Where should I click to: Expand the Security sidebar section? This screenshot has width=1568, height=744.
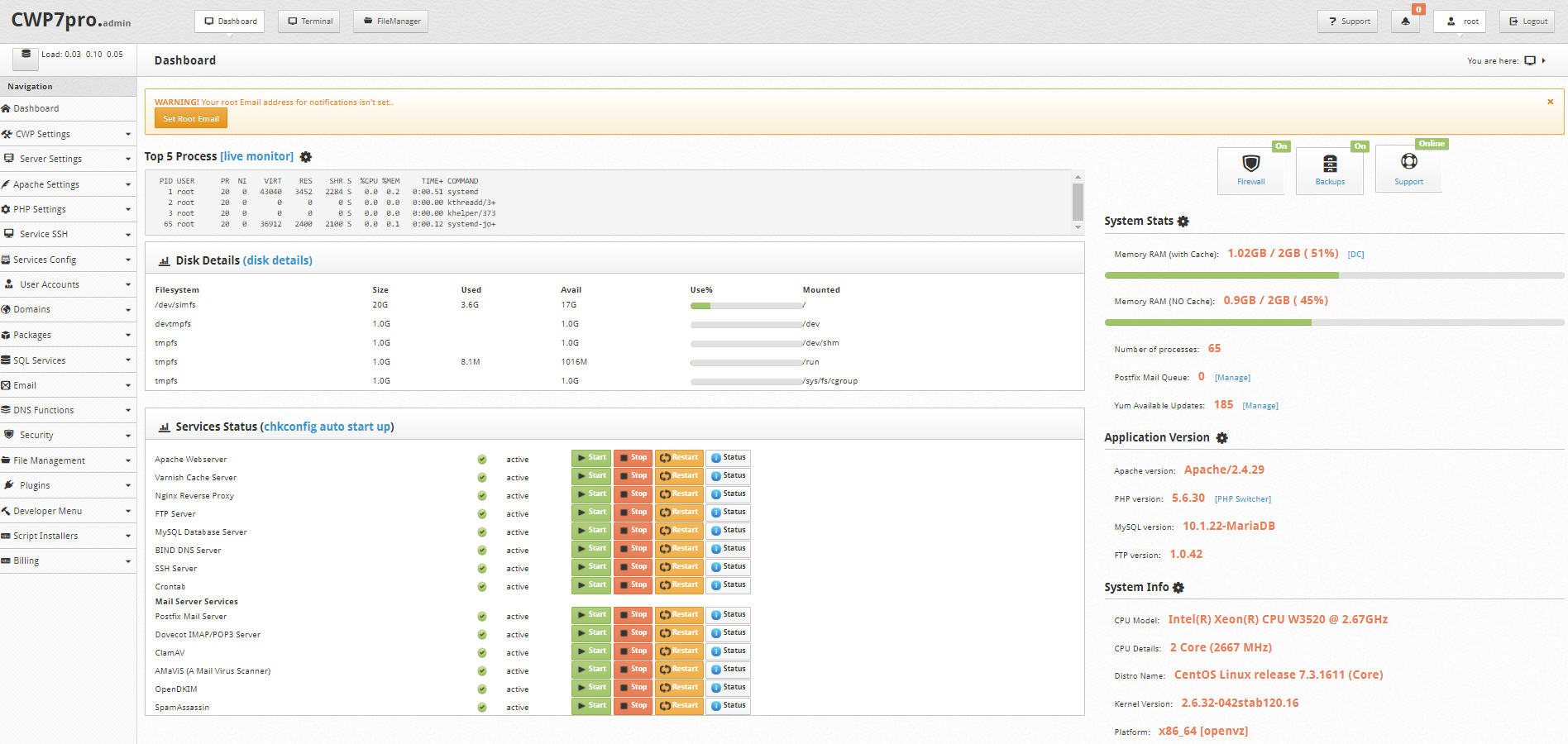point(66,435)
